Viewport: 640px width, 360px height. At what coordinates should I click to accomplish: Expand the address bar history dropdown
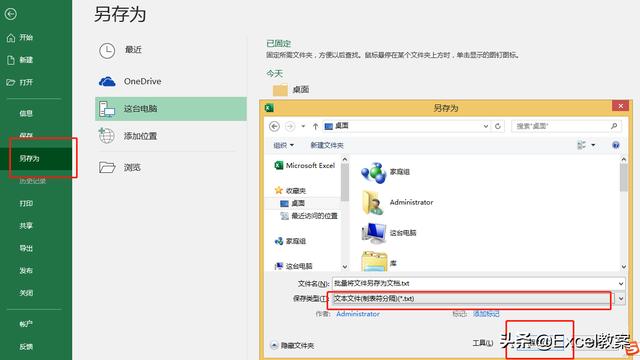[486, 126]
